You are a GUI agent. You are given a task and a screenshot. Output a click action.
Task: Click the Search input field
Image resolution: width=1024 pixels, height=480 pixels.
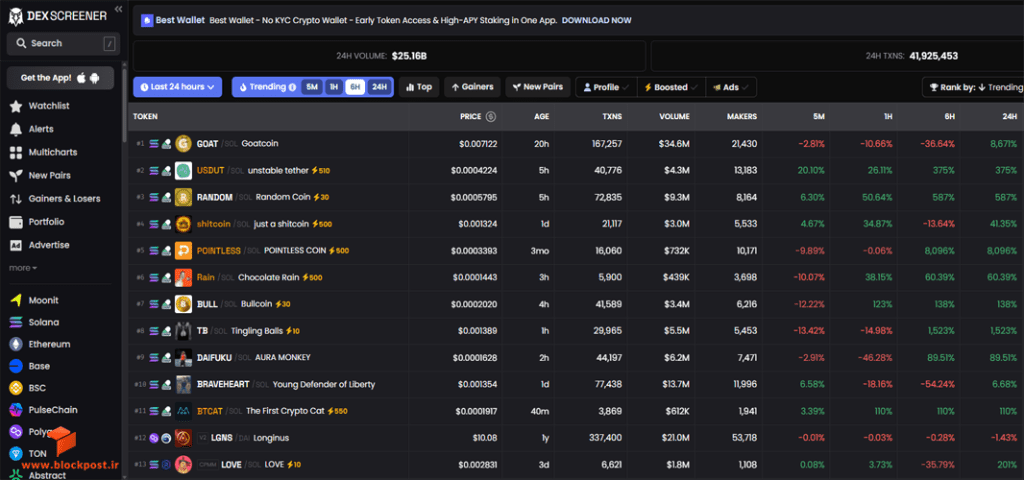(63, 44)
